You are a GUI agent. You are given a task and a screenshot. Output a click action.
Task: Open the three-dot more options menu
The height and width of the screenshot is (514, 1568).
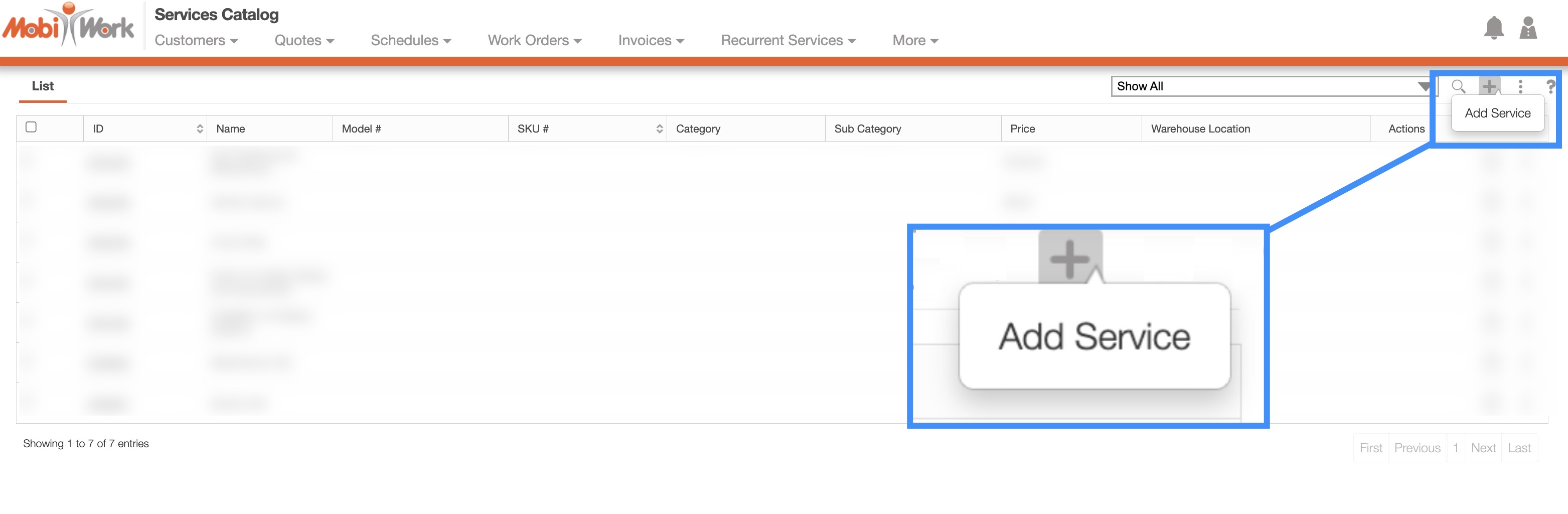pyautogui.click(x=1520, y=86)
